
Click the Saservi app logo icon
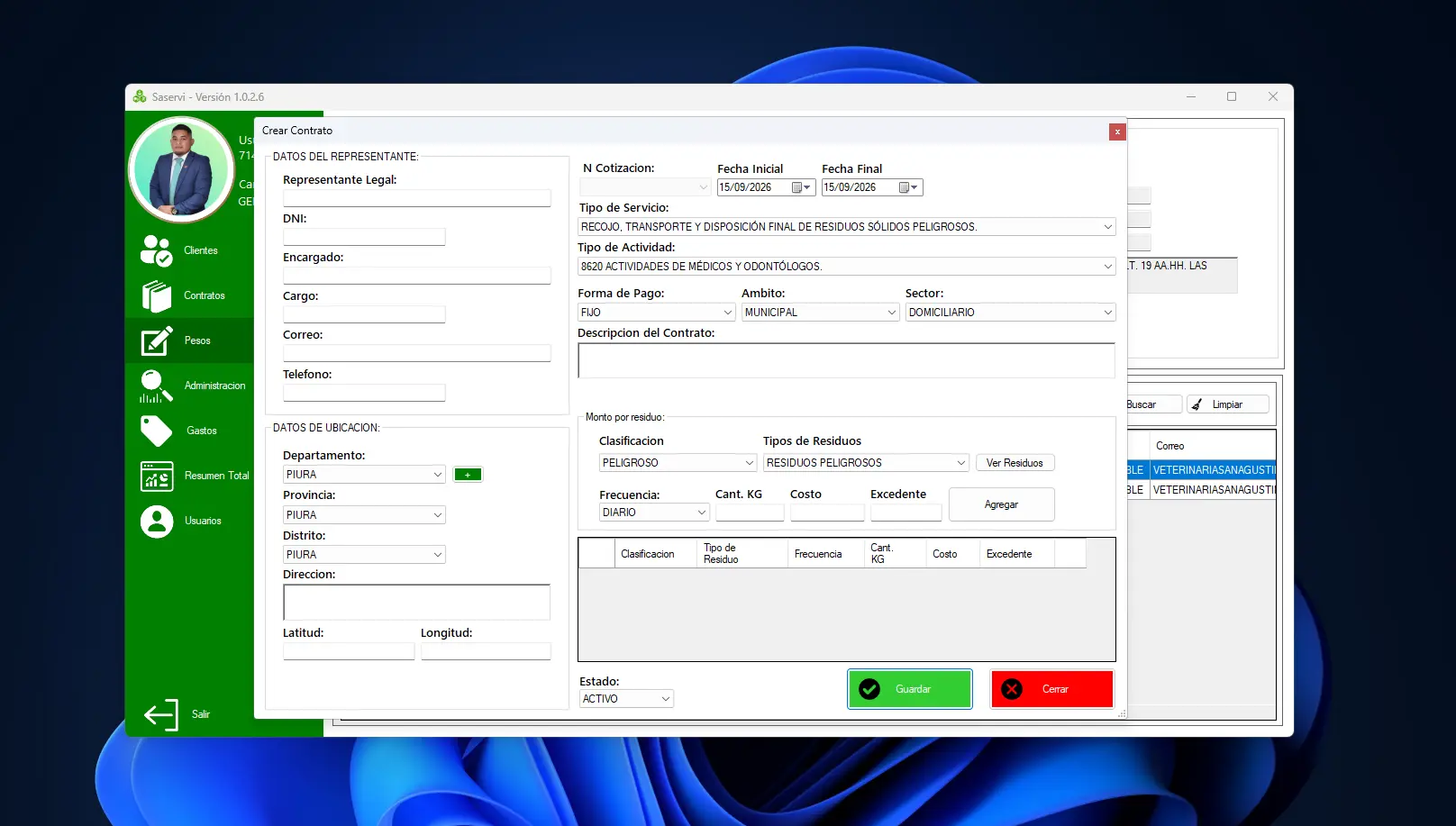click(140, 96)
